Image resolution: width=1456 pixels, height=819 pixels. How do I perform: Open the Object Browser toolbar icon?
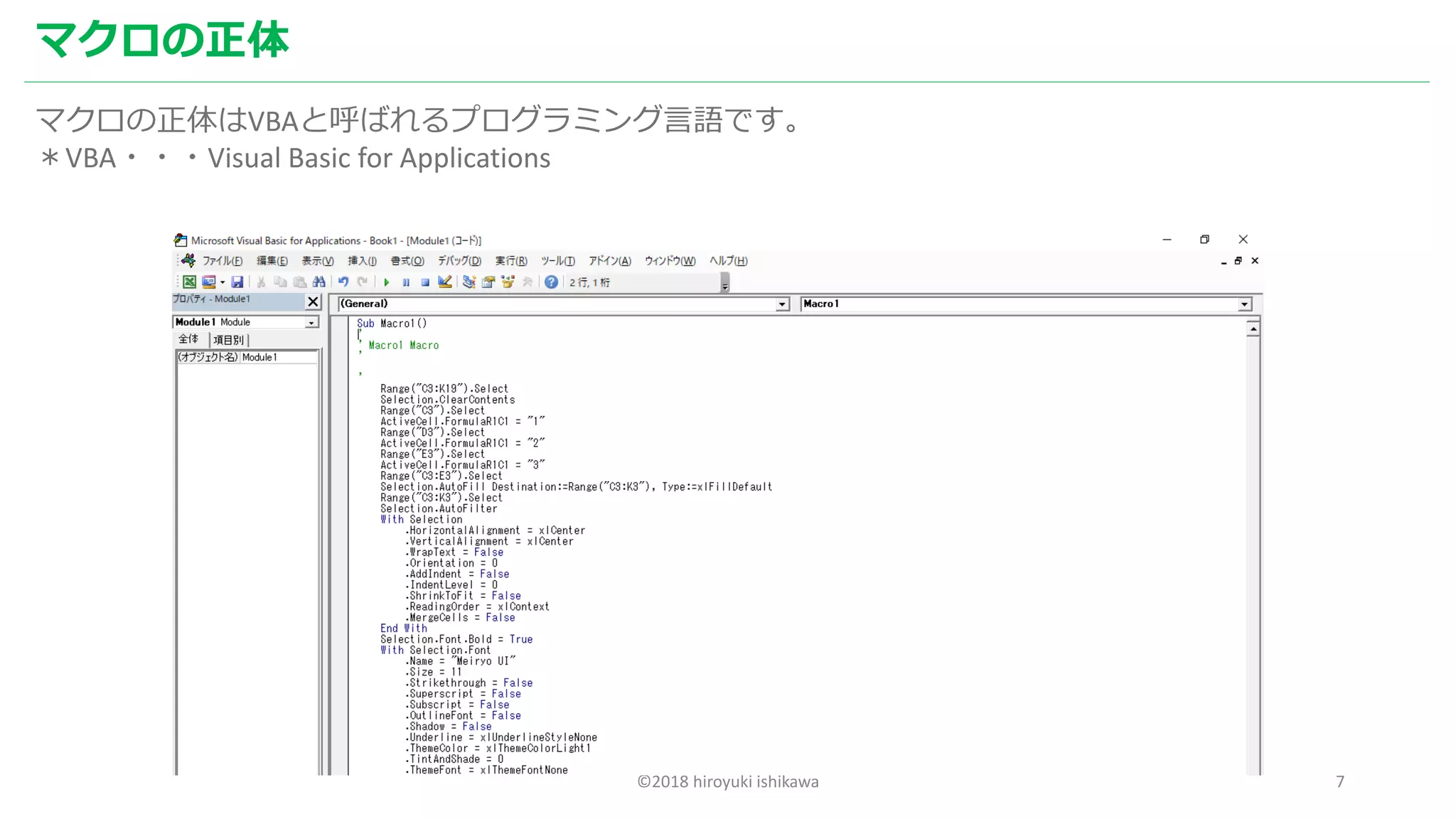(508, 282)
